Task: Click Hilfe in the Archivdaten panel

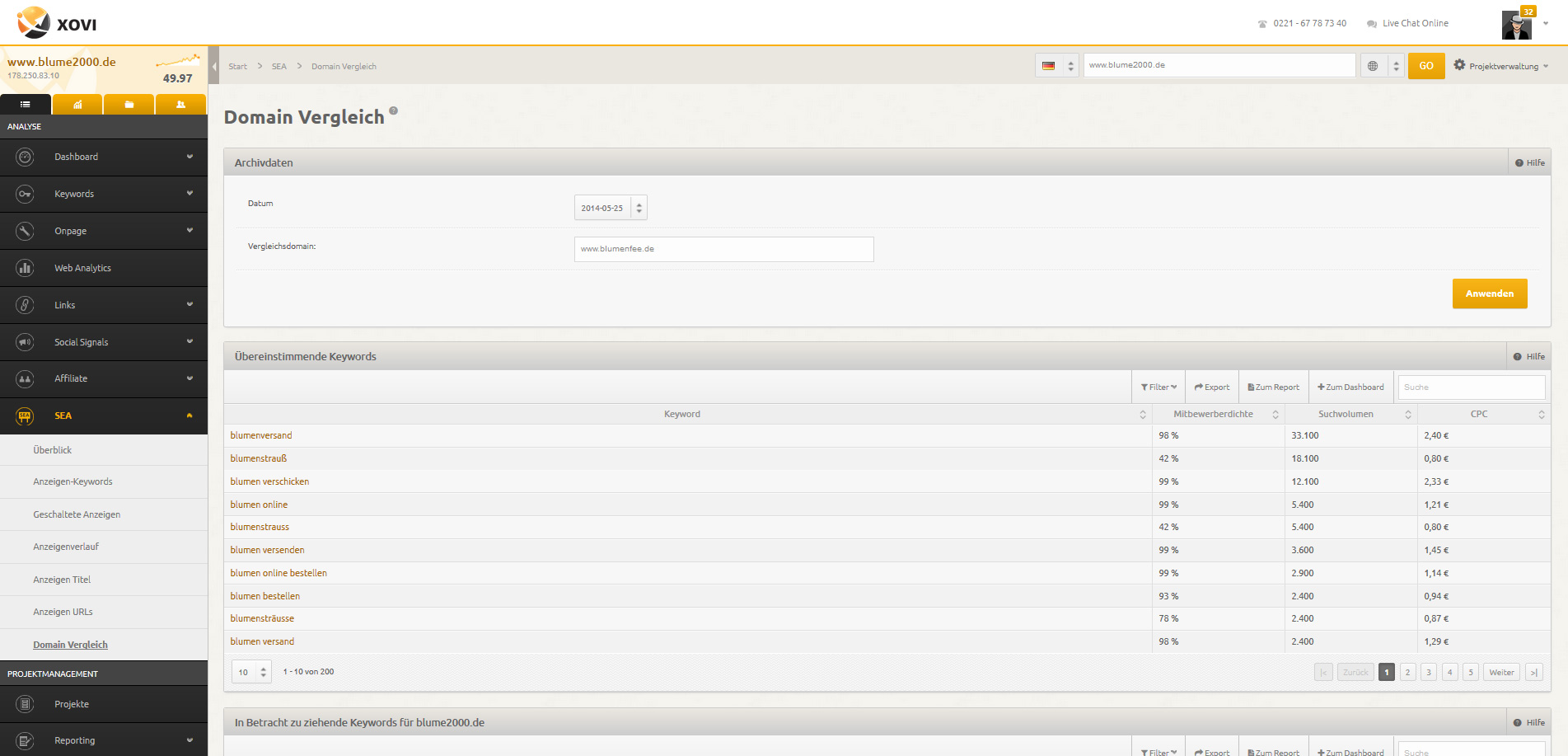Action: (x=1530, y=163)
